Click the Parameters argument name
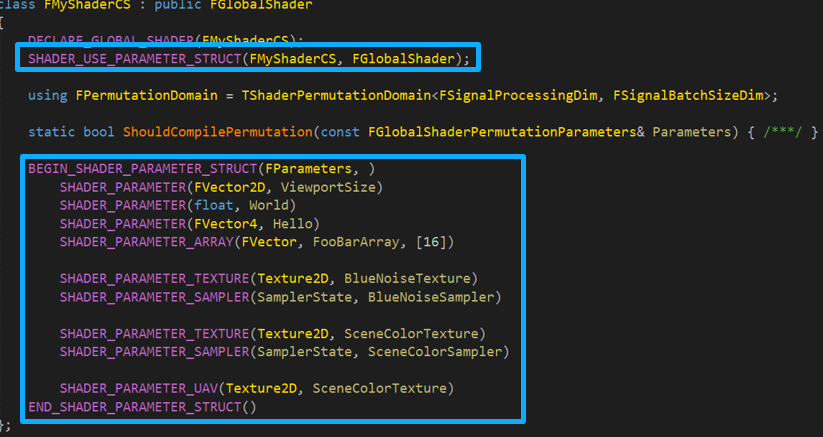823x437 pixels. (691, 132)
